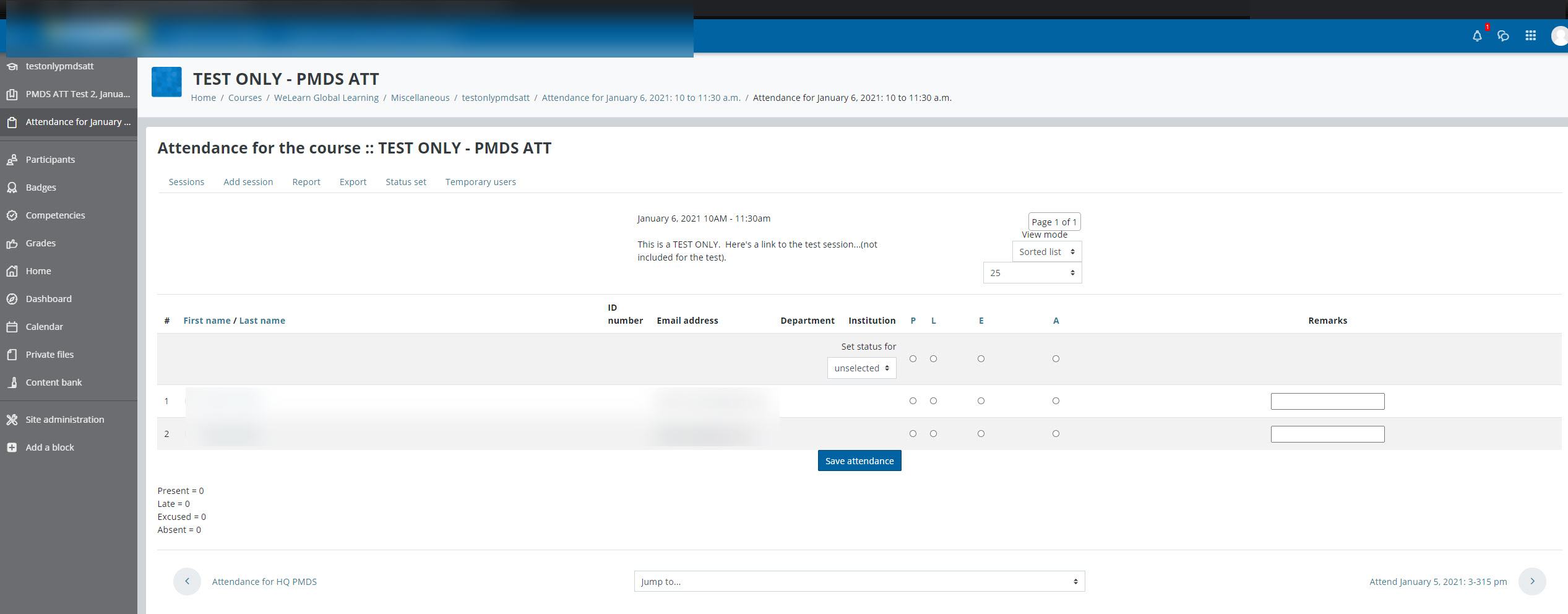Image resolution: width=1568 pixels, height=614 pixels.
Task: Select the Present radio button for student 1
Action: click(913, 400)
